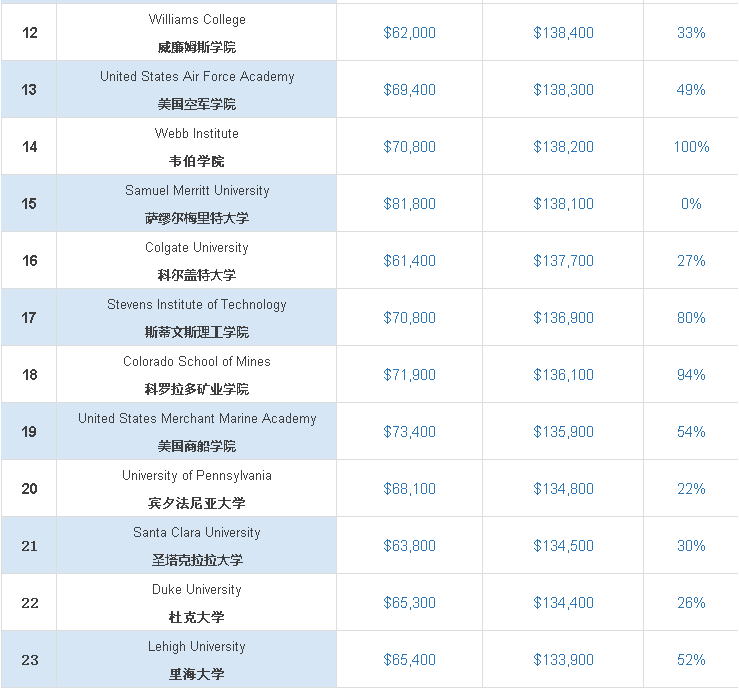Click the $73,400 value
This screenshot has height=688, width=739.
click(x=409, y=432)
